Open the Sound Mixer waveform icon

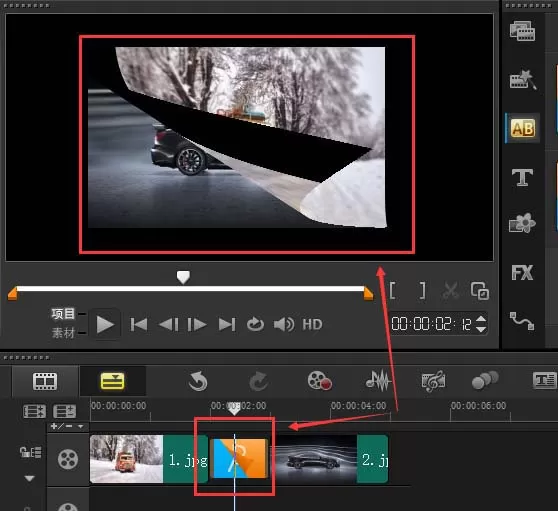click(x=379, y=380)
